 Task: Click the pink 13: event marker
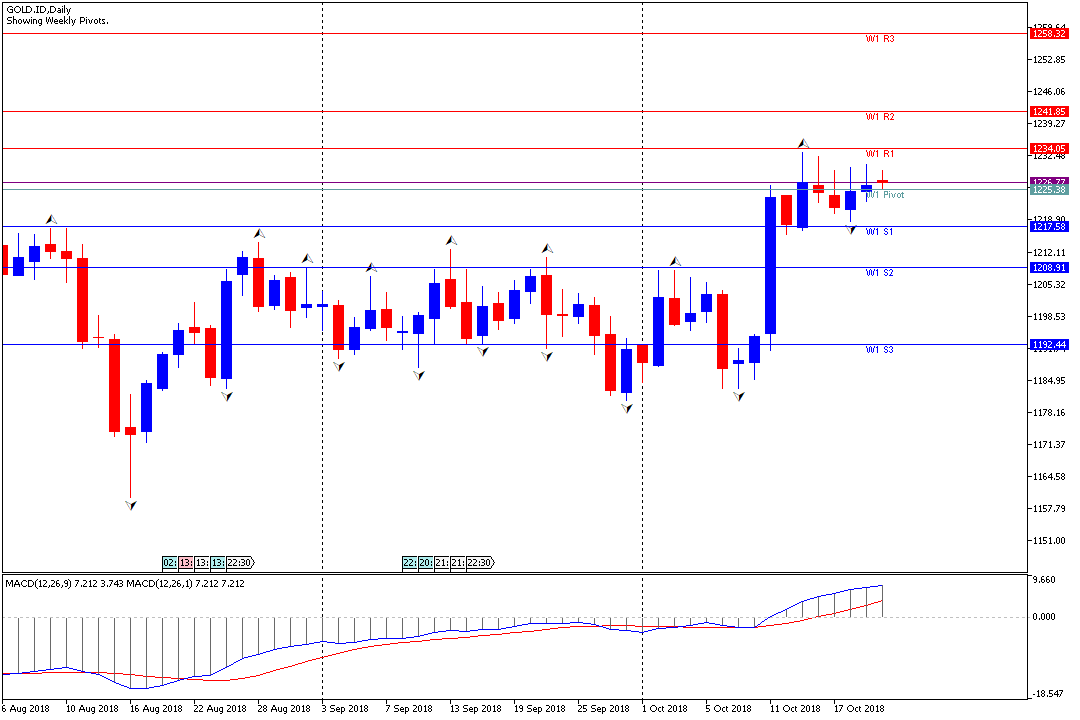186,563
